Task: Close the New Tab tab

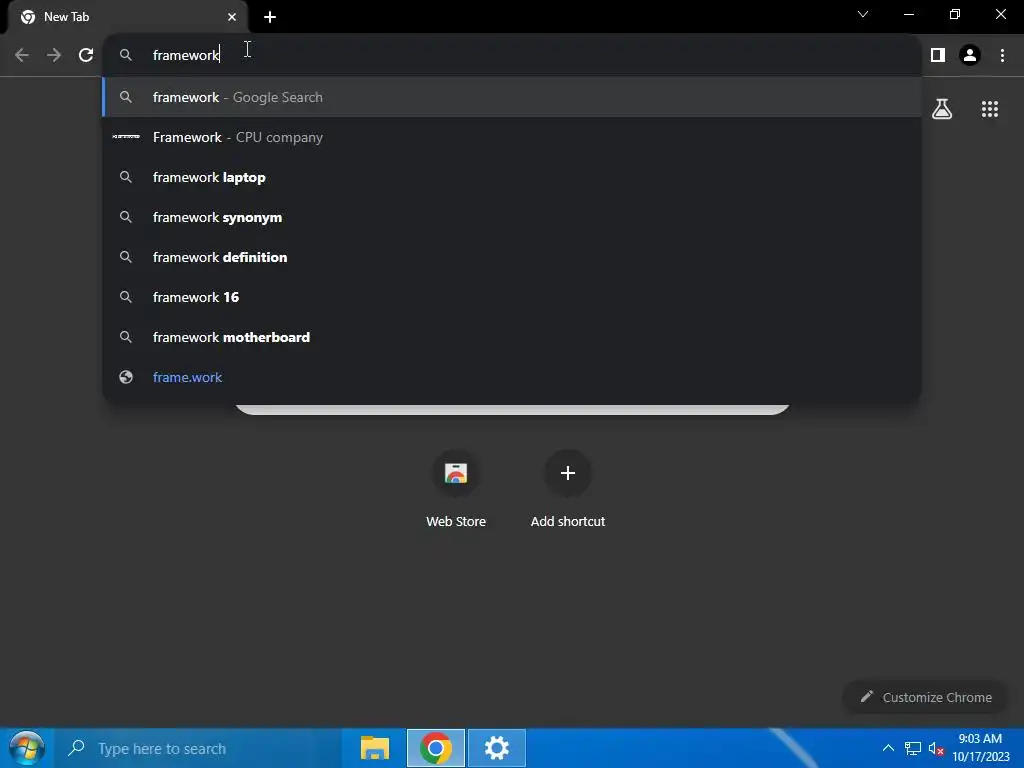Action: (x=232, y=17)
